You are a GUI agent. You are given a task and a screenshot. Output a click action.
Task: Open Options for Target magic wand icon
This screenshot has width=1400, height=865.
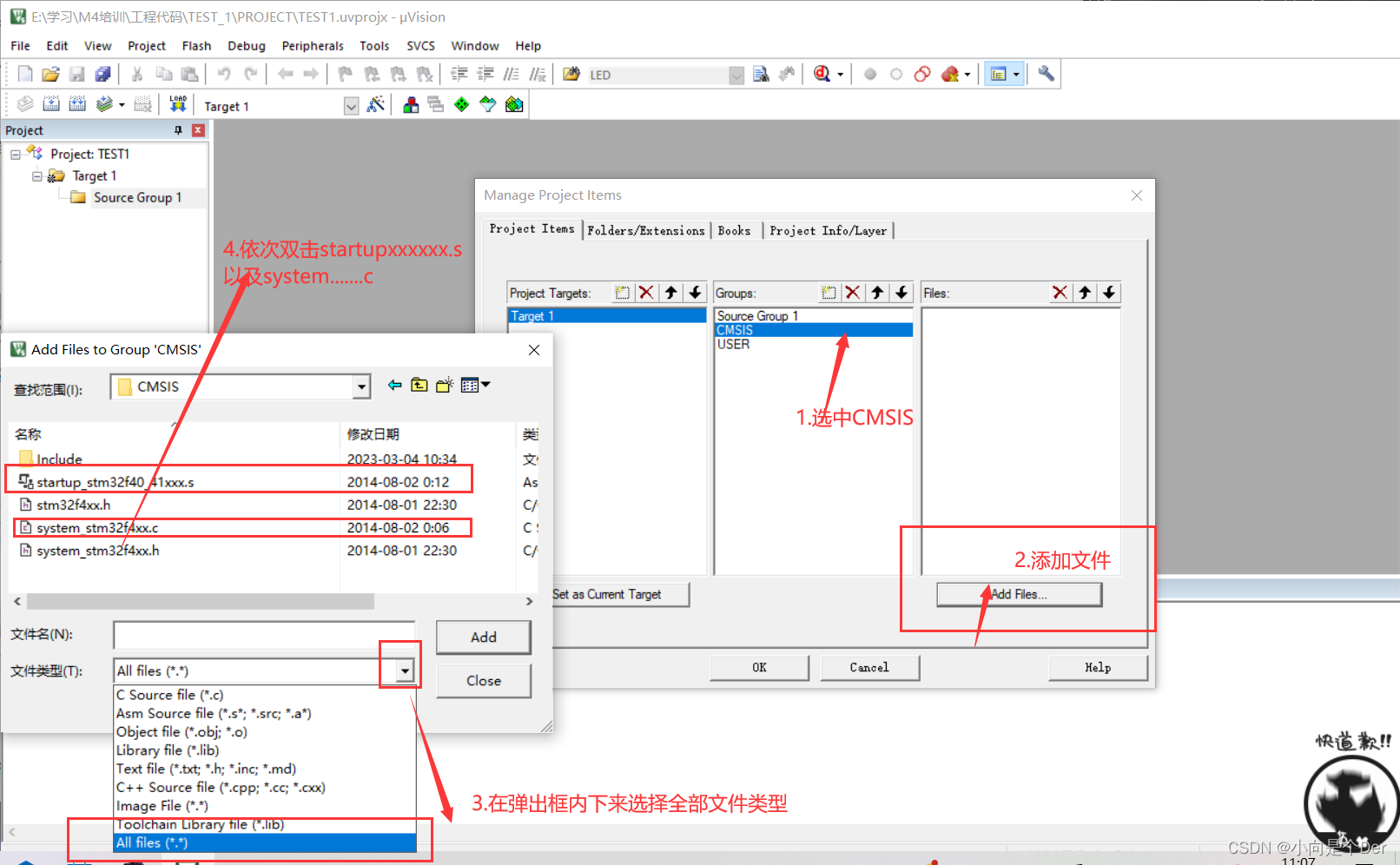coord(376,104)
